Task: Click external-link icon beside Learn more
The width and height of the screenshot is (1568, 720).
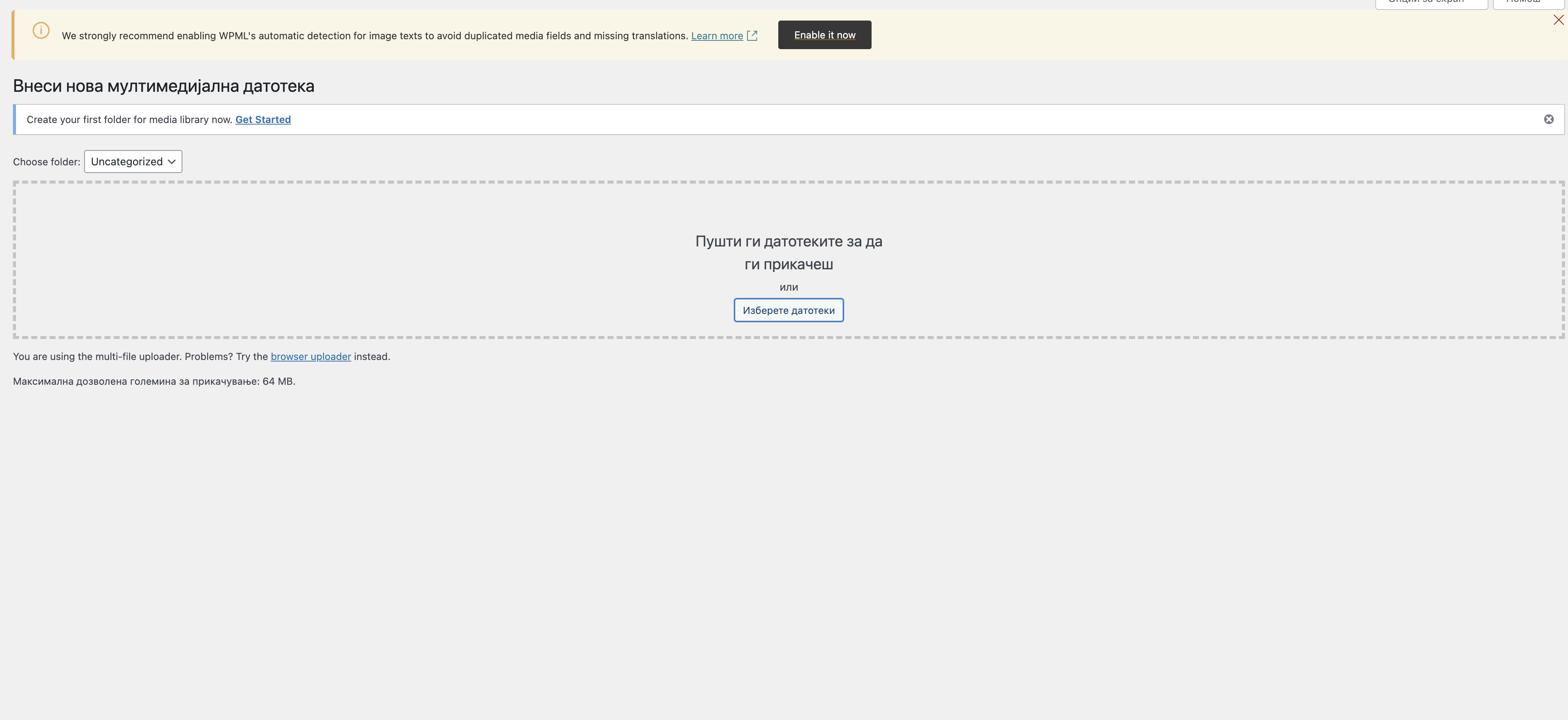Action: click(x=752, y=36)
